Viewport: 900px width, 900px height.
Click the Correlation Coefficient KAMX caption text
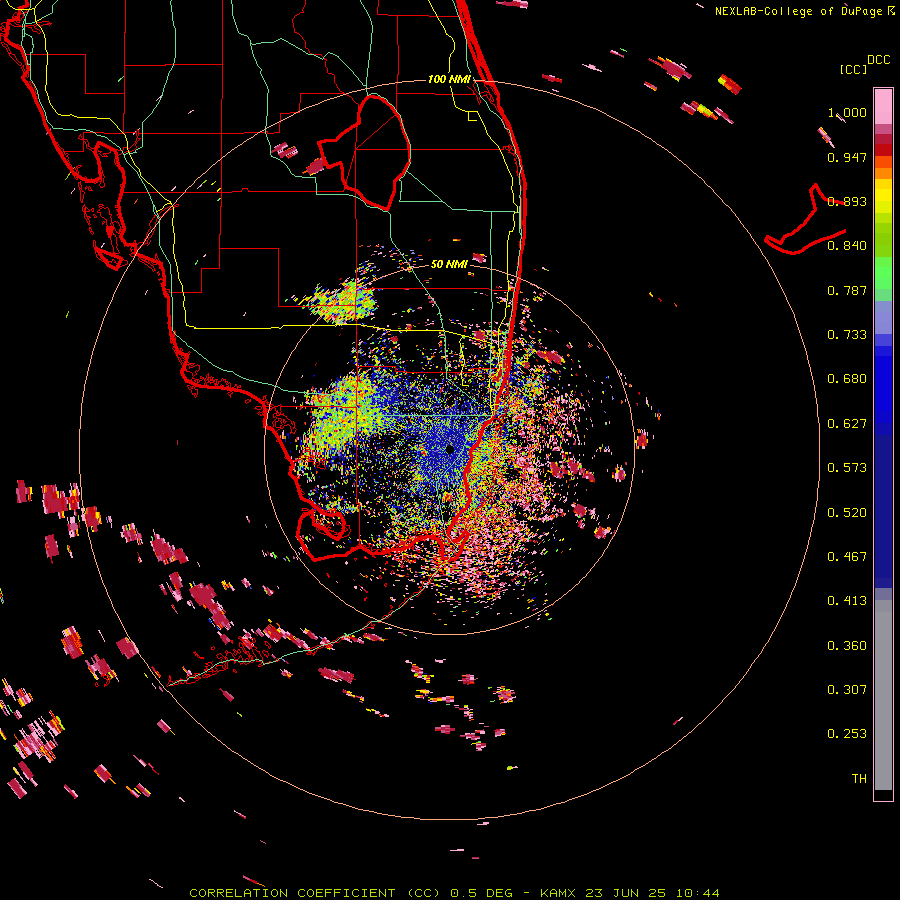tap(454, 893)
